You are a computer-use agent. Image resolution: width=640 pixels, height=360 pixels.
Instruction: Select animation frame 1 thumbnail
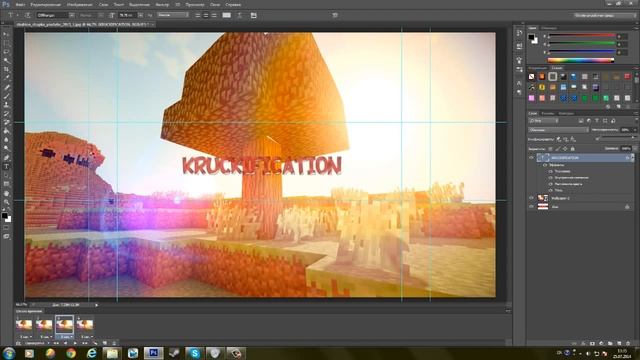pyautogui.click(x=24, y=324)
